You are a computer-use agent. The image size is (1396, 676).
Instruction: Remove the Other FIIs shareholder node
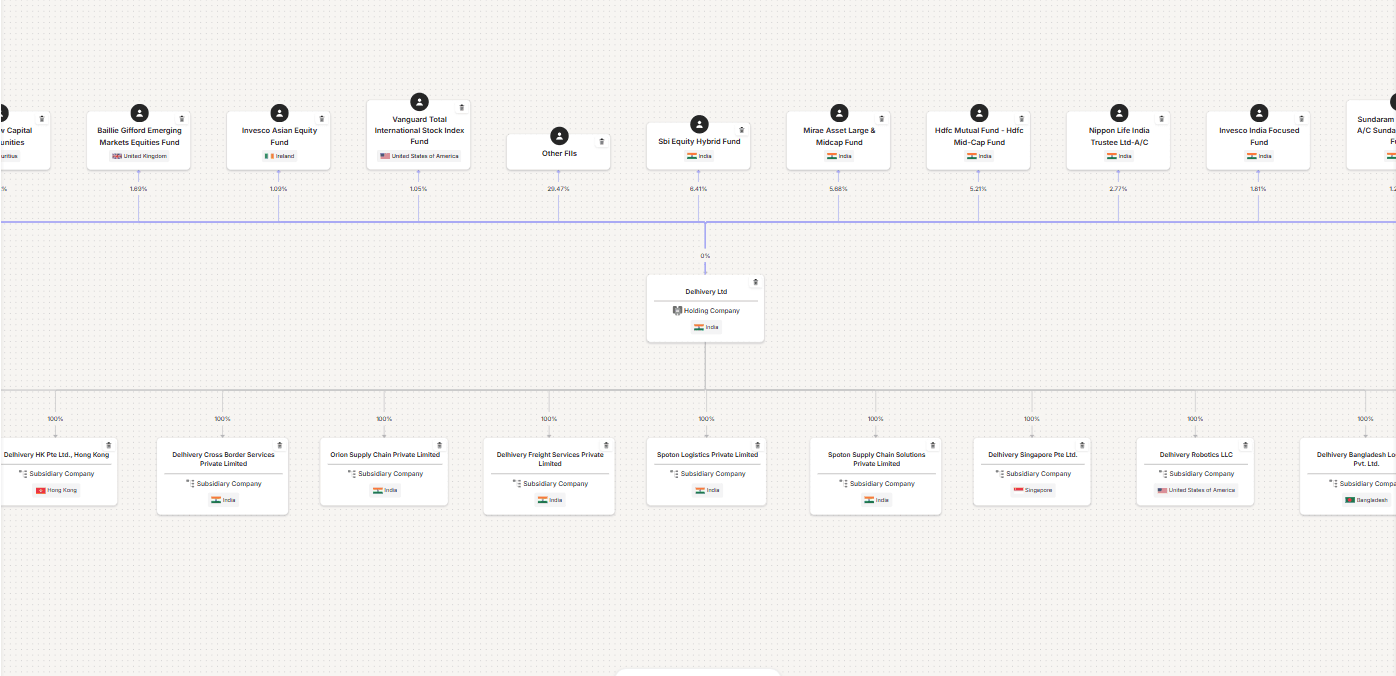pyautogui.click(x=602, y=141)
